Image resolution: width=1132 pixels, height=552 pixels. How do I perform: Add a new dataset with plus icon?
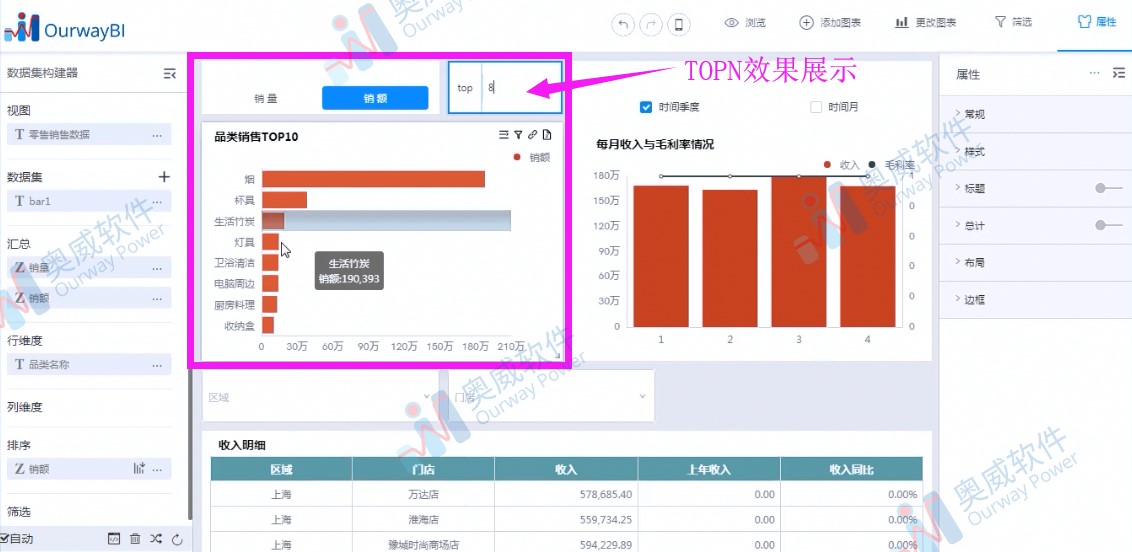[164, 177]
